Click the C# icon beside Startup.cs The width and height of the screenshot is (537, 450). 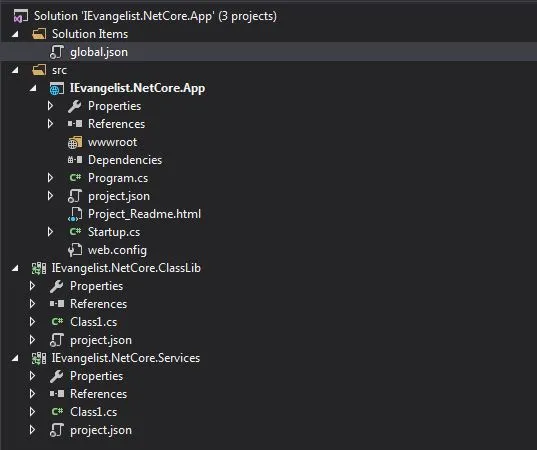pyautogui.click(x=75, y=232)
